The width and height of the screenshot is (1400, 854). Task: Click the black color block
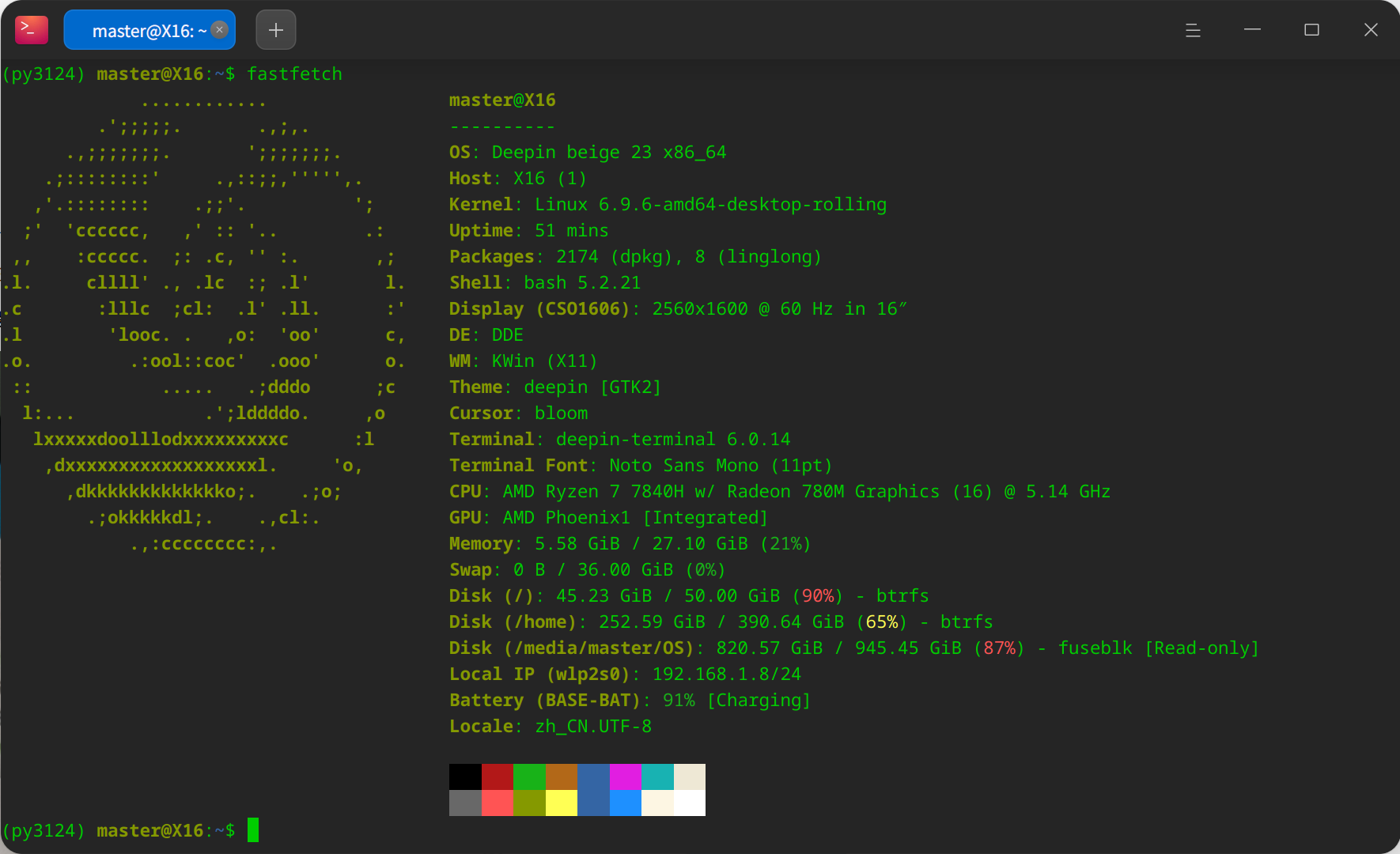[465, 777]
